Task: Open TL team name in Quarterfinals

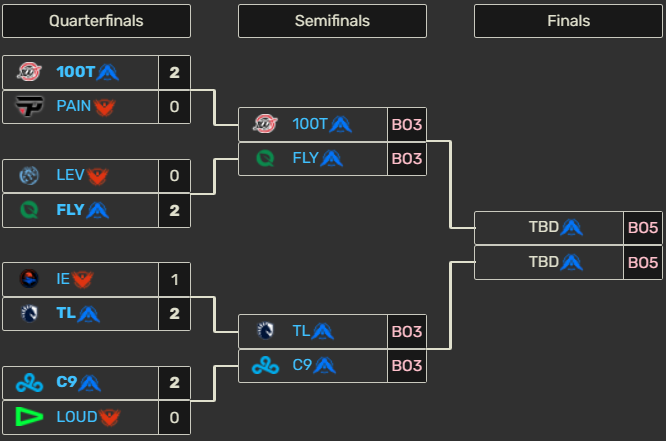Action: 66,314
